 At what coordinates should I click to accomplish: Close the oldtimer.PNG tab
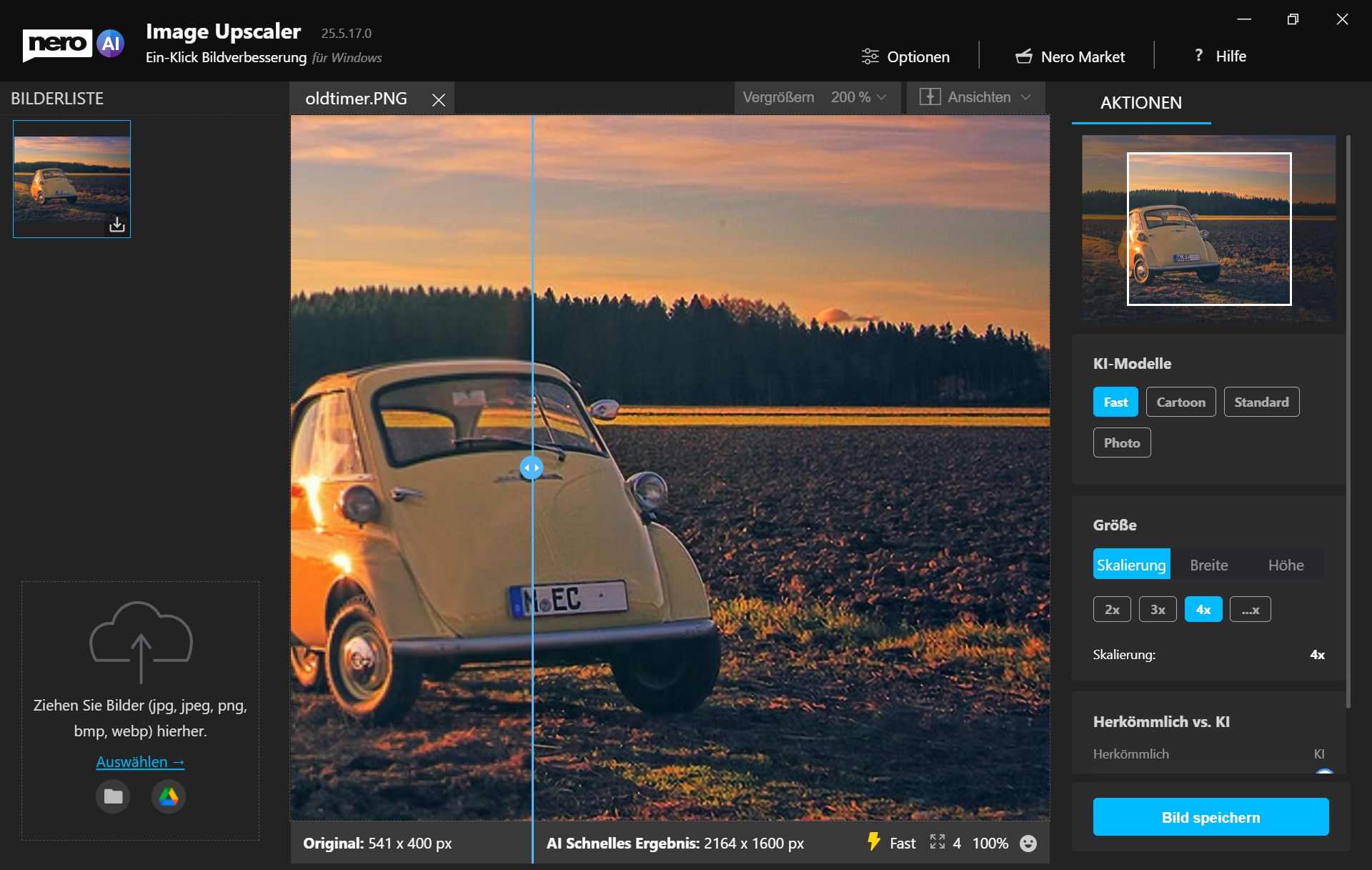(x=439, y=100)
